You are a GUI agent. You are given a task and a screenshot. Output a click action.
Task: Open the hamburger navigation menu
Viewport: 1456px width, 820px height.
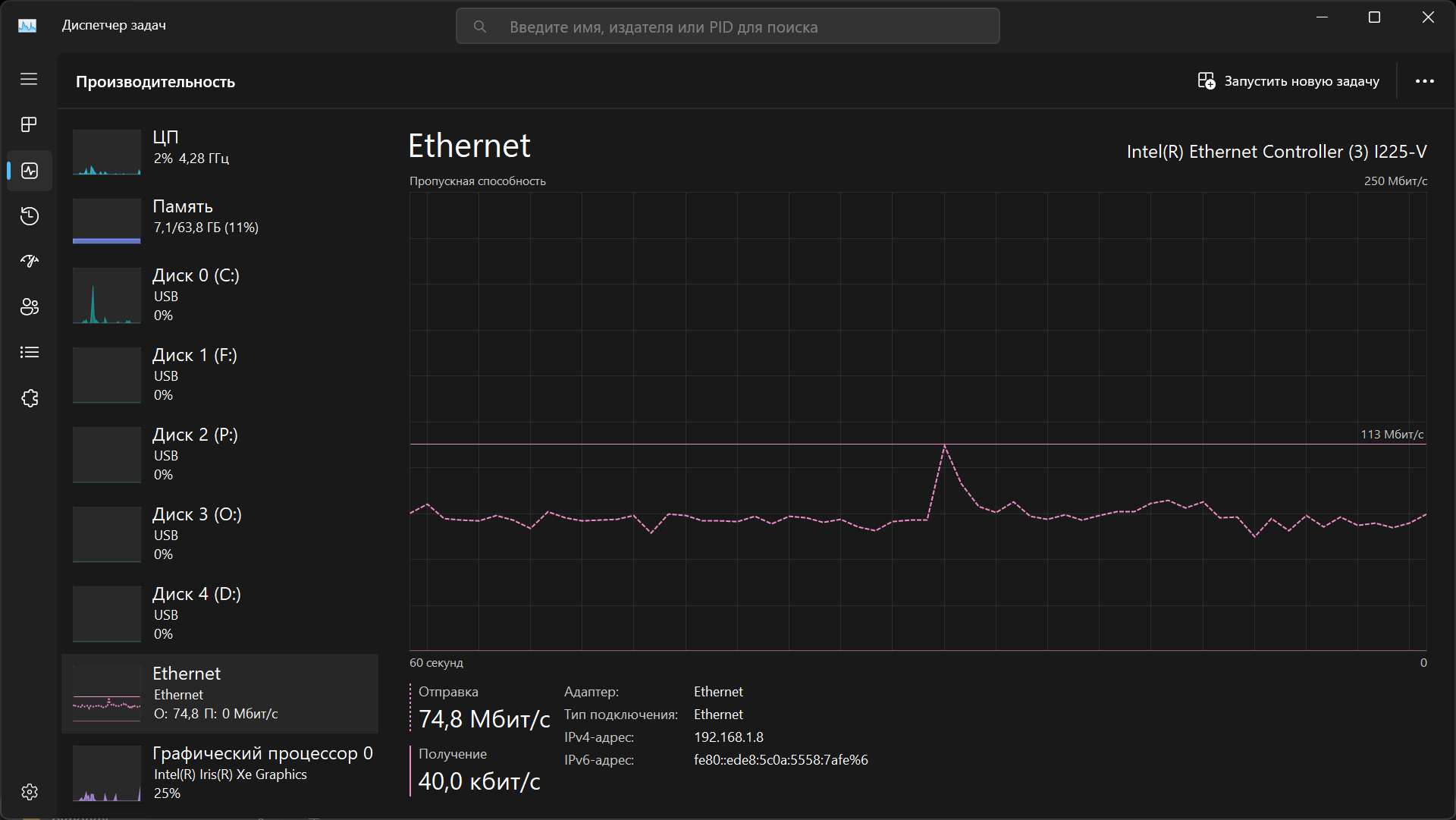coord(29,79)
